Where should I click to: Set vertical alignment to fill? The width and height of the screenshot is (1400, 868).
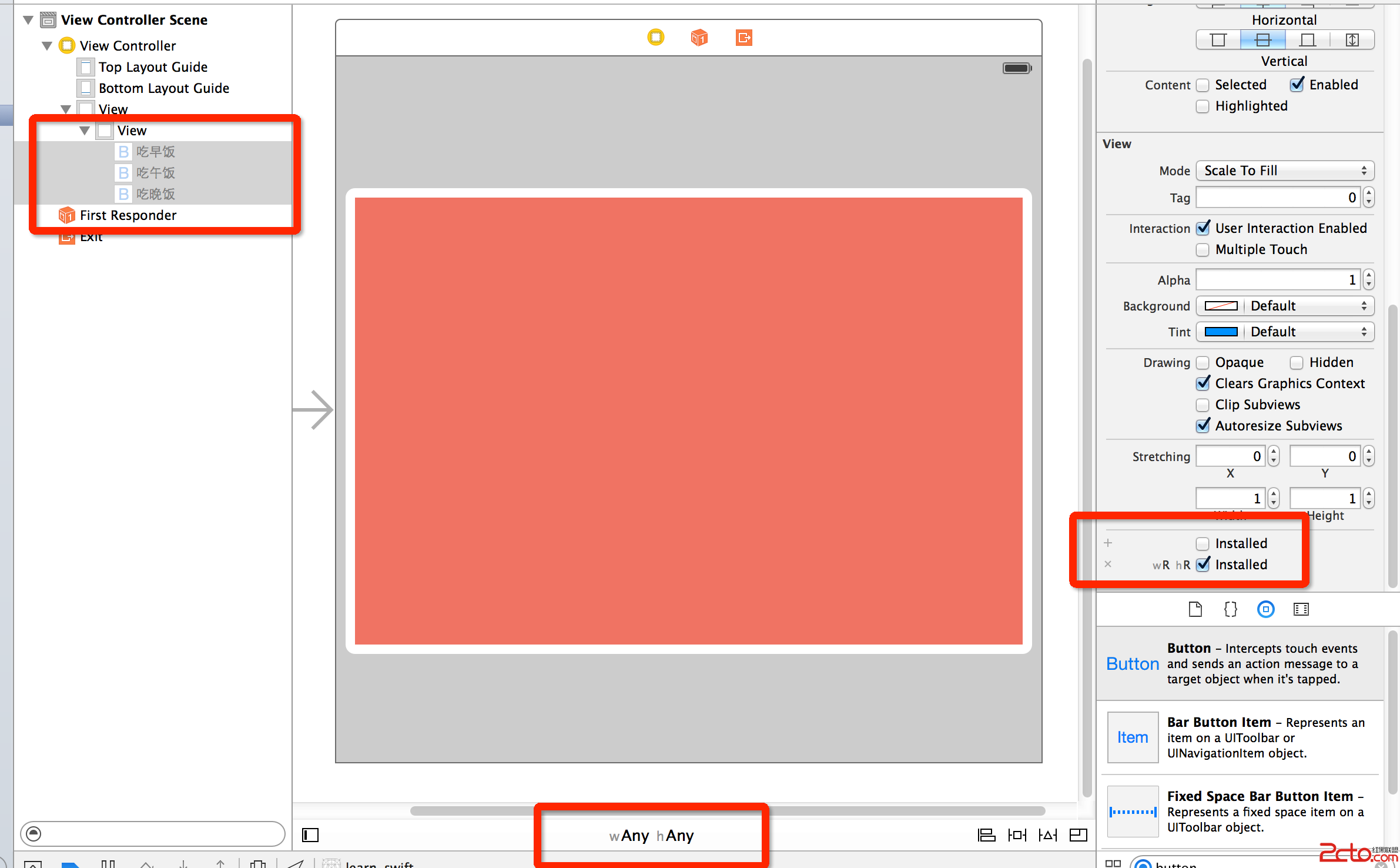(x=1352, y=40)
